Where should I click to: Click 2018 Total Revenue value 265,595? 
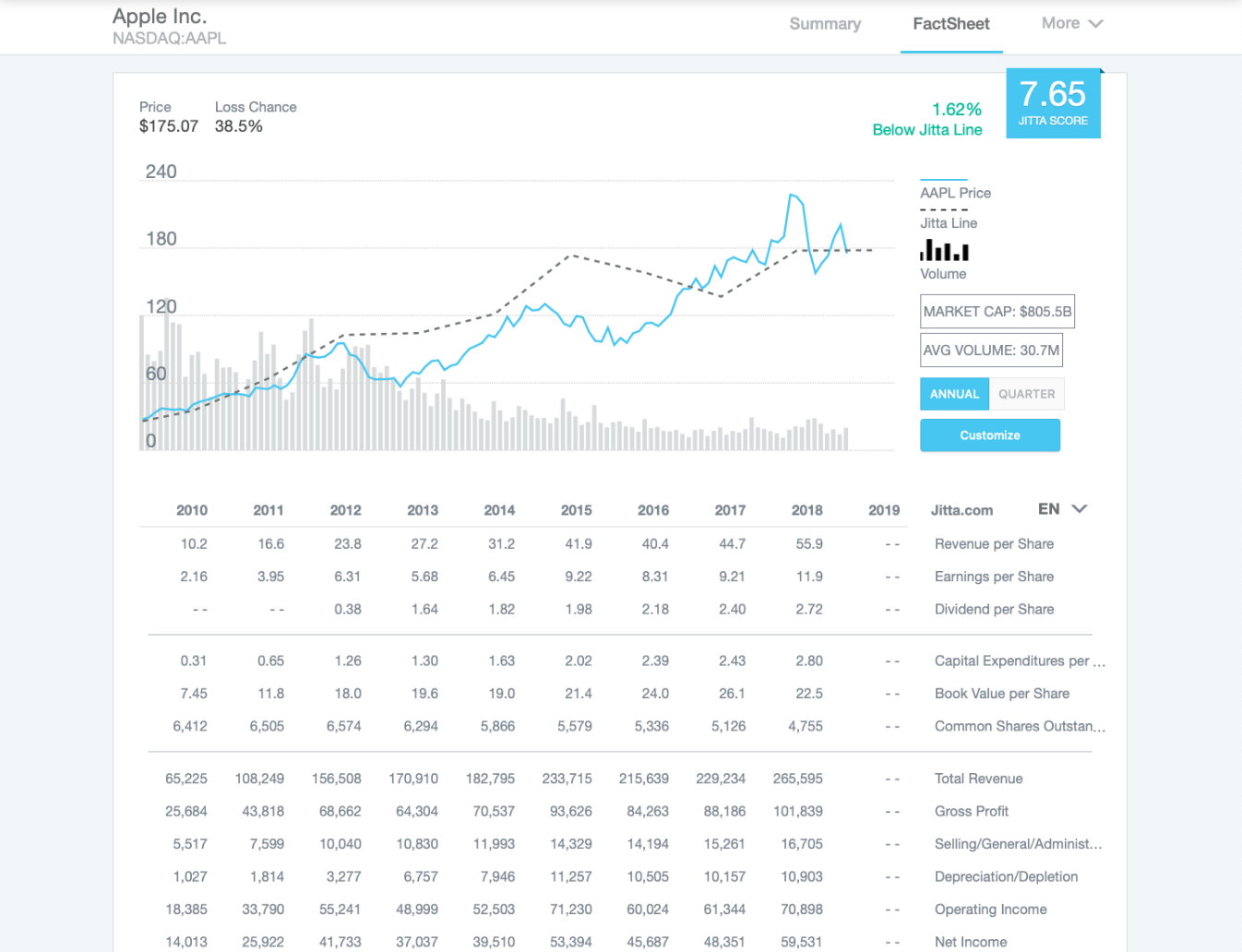798,779
